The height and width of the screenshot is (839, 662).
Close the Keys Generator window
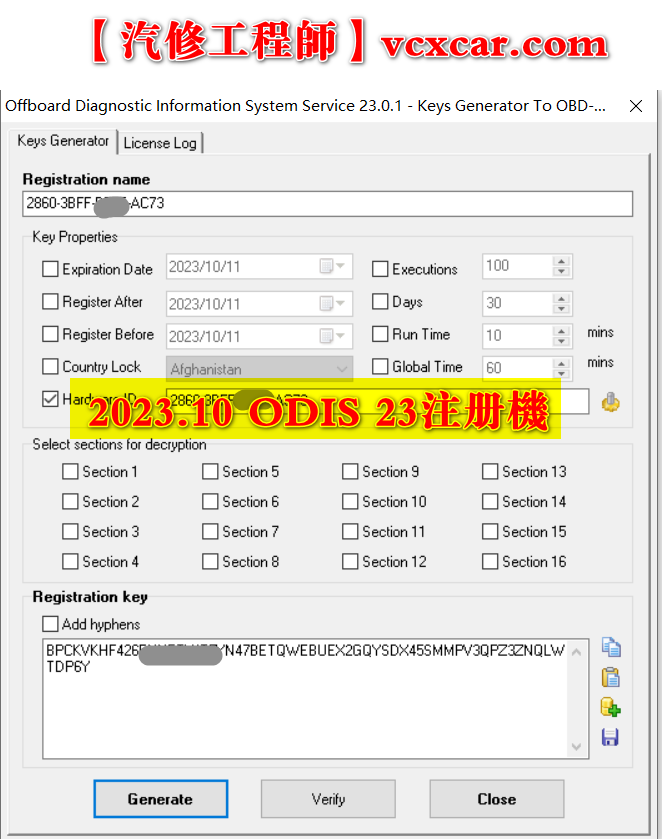[x=636, y=106]
